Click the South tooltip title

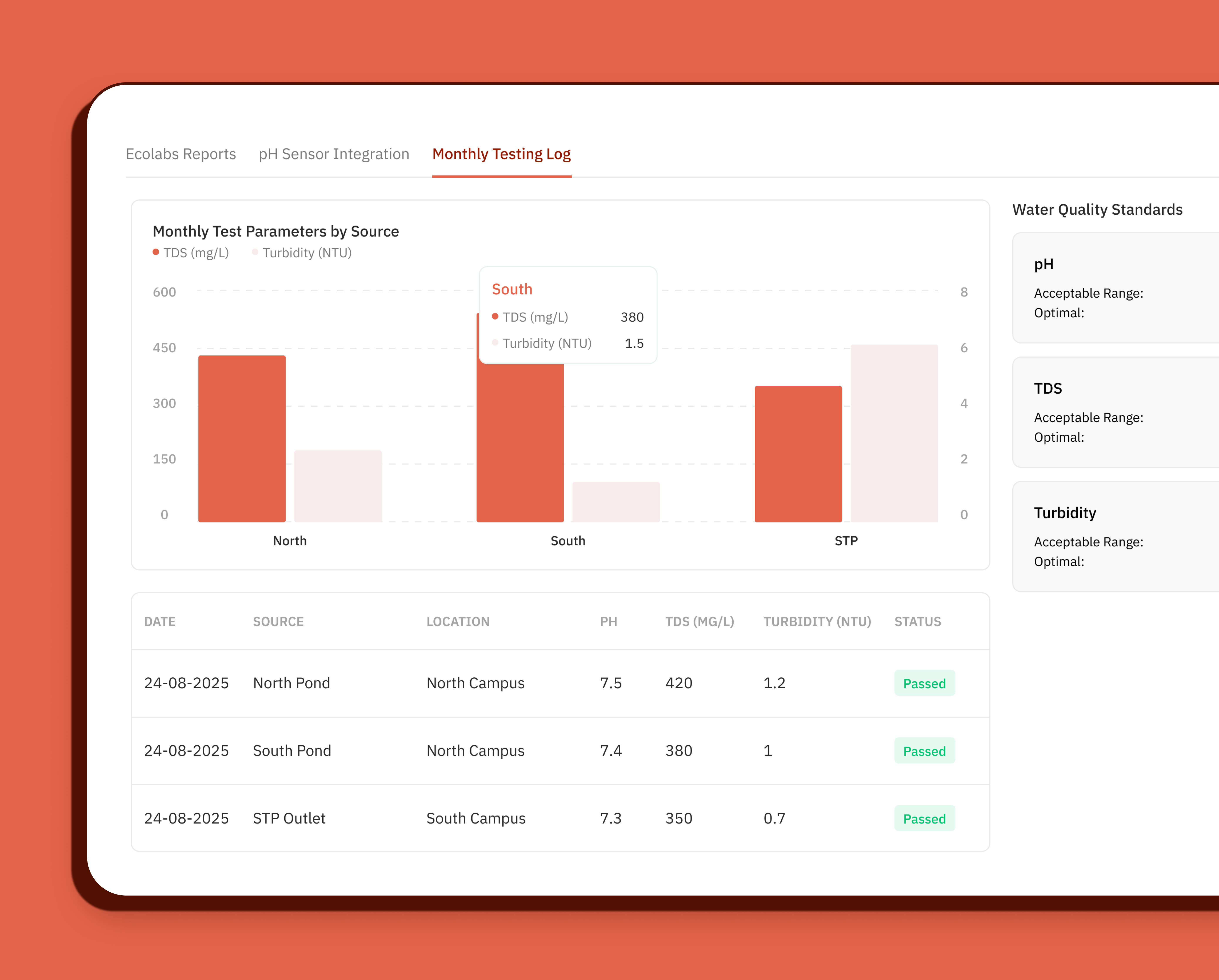tap(512, 289)
